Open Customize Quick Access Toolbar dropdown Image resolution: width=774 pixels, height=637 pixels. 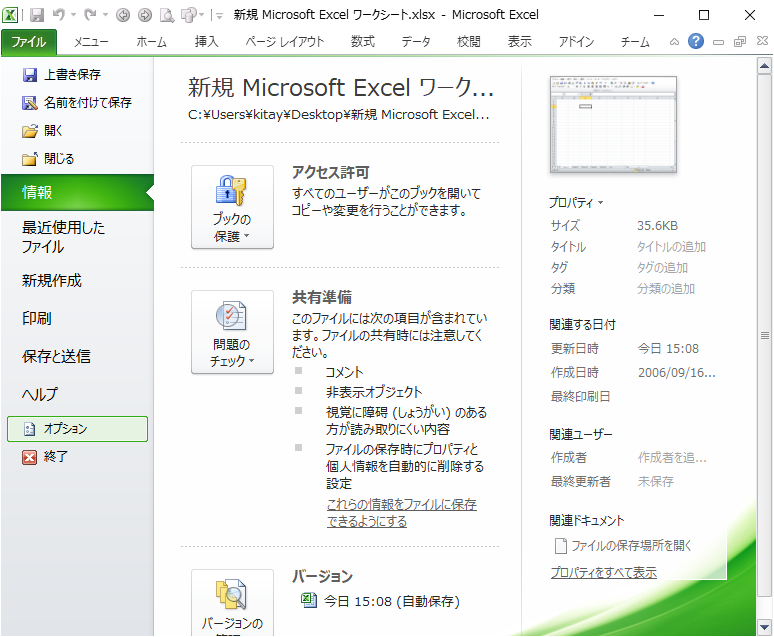220,16
